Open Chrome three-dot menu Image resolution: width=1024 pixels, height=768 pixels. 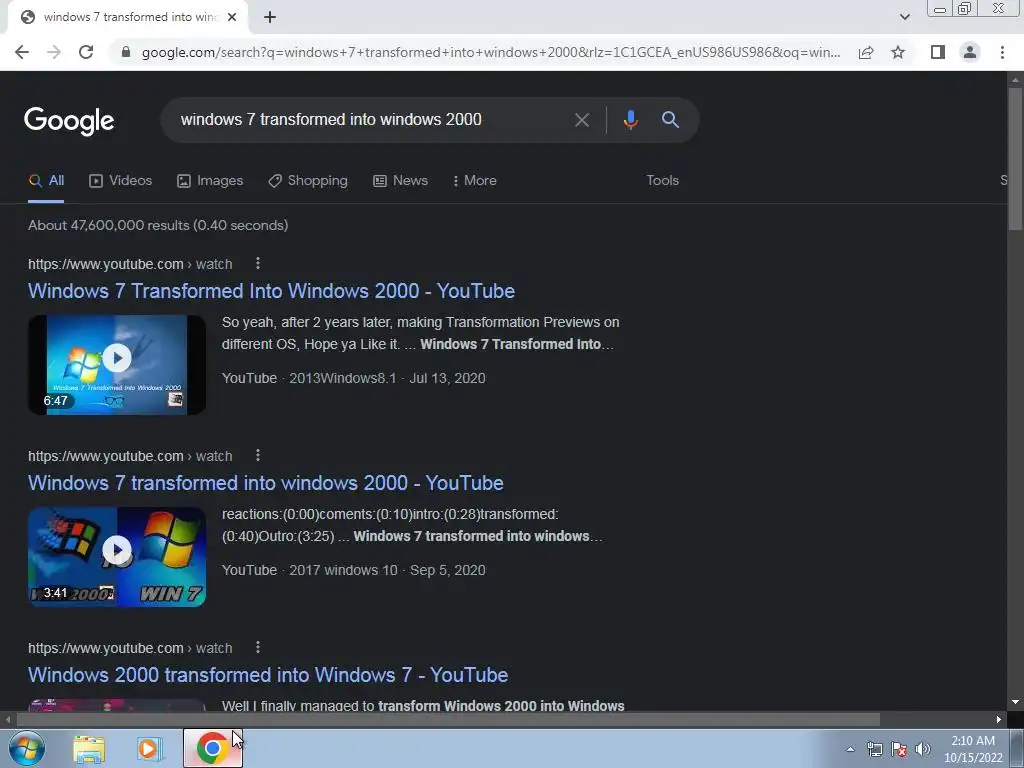pyautogui.click(x=1002, y=52)
